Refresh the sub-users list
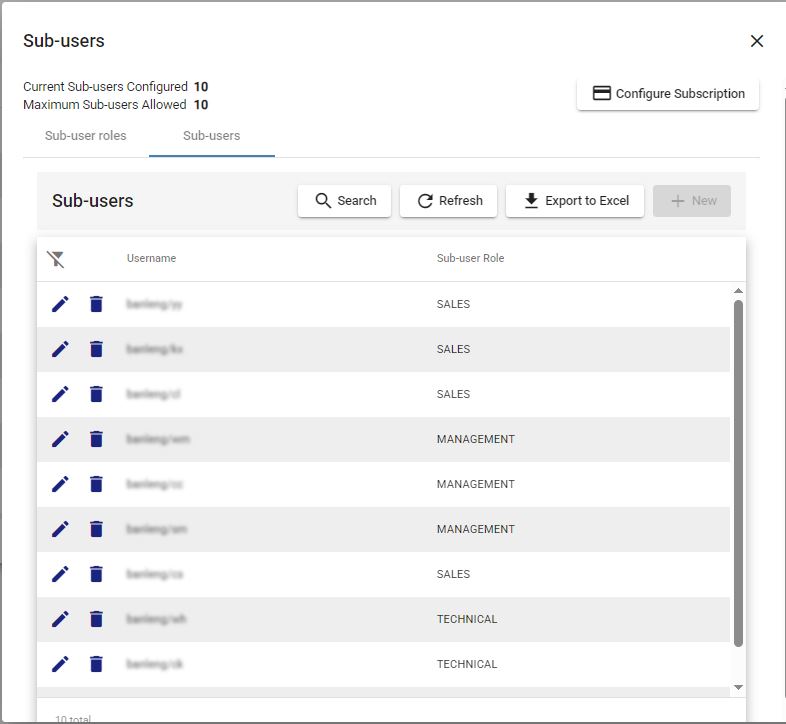The width and height of the screenshot is (786, 724). 449,201
